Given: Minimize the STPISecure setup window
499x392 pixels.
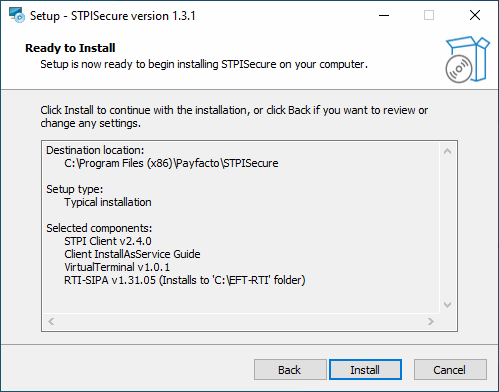Looking at the screenshot, I should coord(384,15).
